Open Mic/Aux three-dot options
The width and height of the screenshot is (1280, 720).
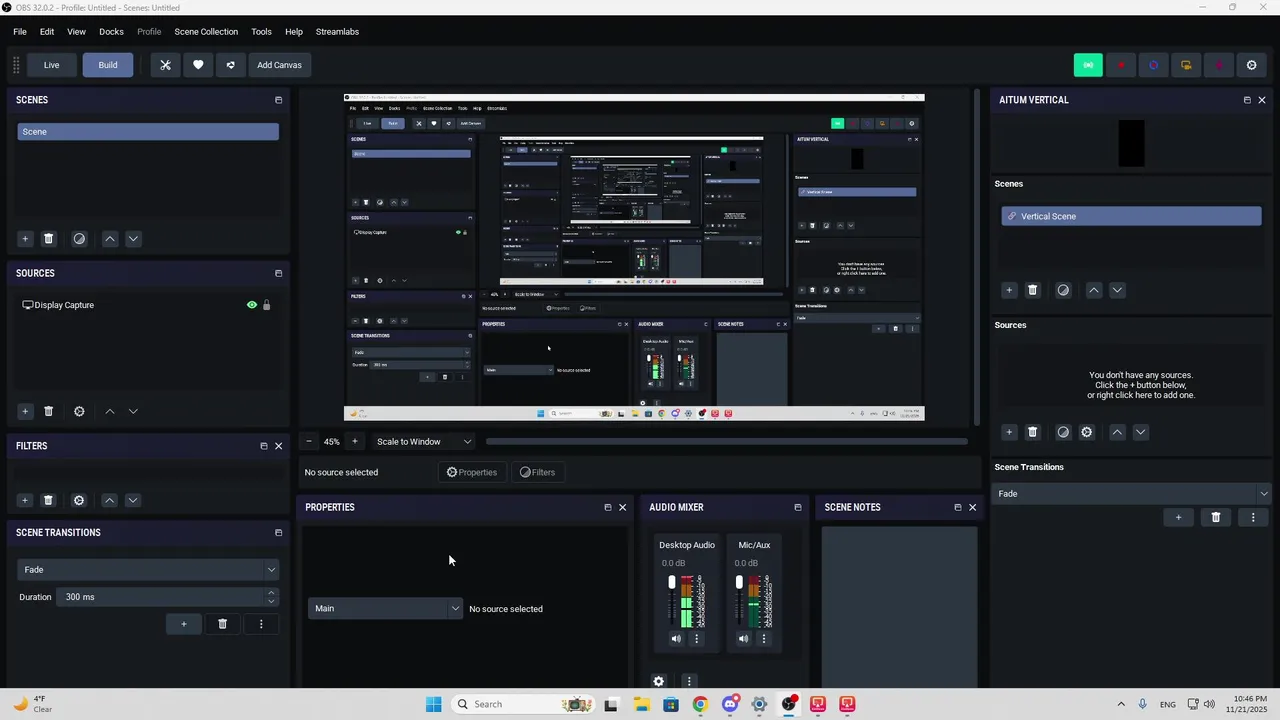tap(764, 639)
